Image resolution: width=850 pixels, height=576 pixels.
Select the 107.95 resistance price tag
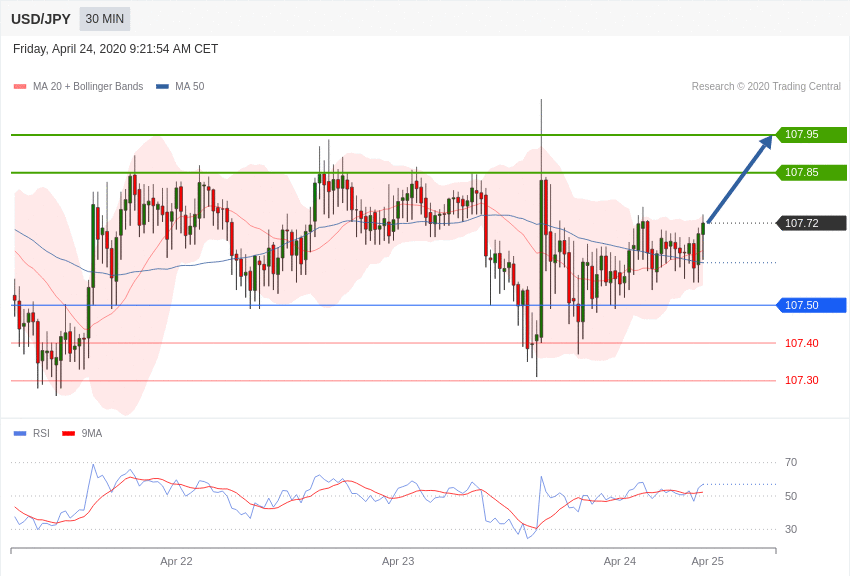click(811, 134)
